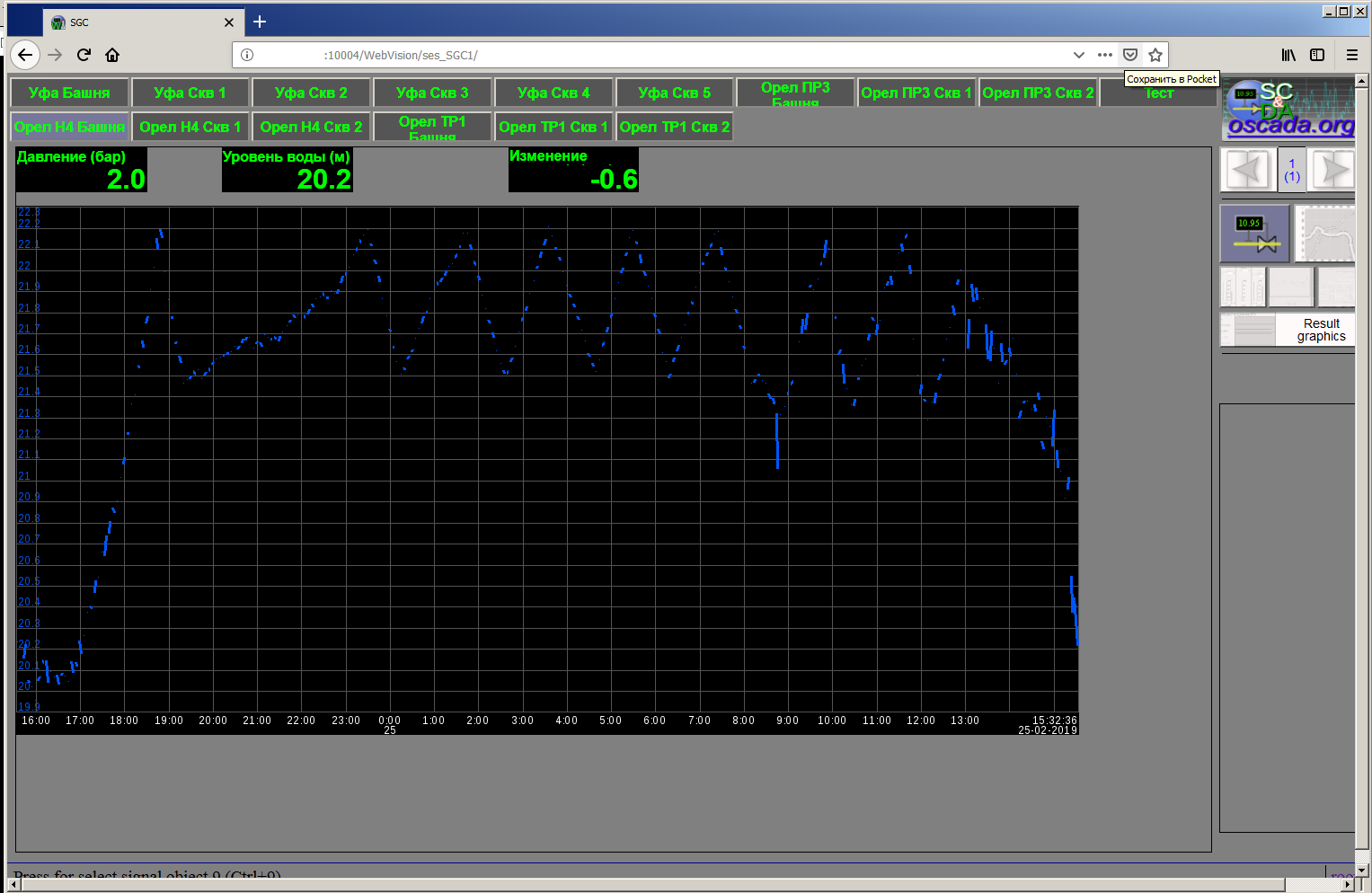Open the Firefox hamburger menu
Viewport: 1372px width, 893px height.
point(1351,55)
